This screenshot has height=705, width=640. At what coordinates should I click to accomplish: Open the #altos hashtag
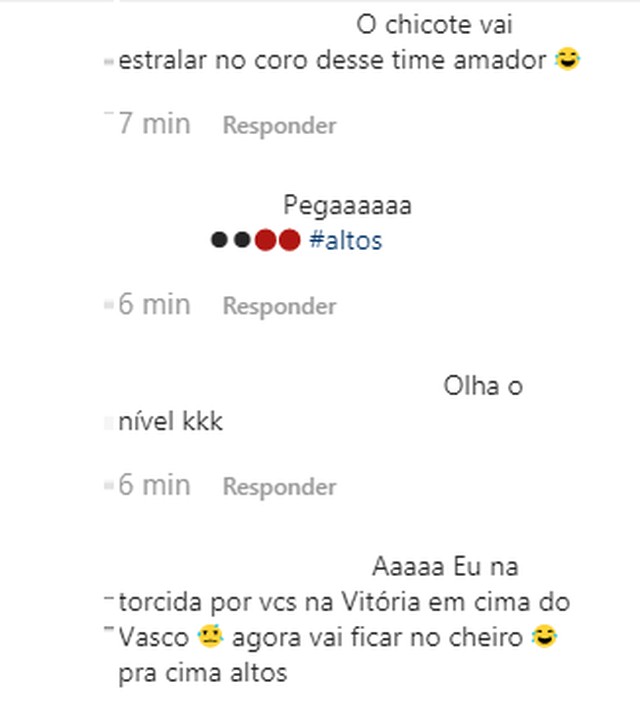(345, 240)
